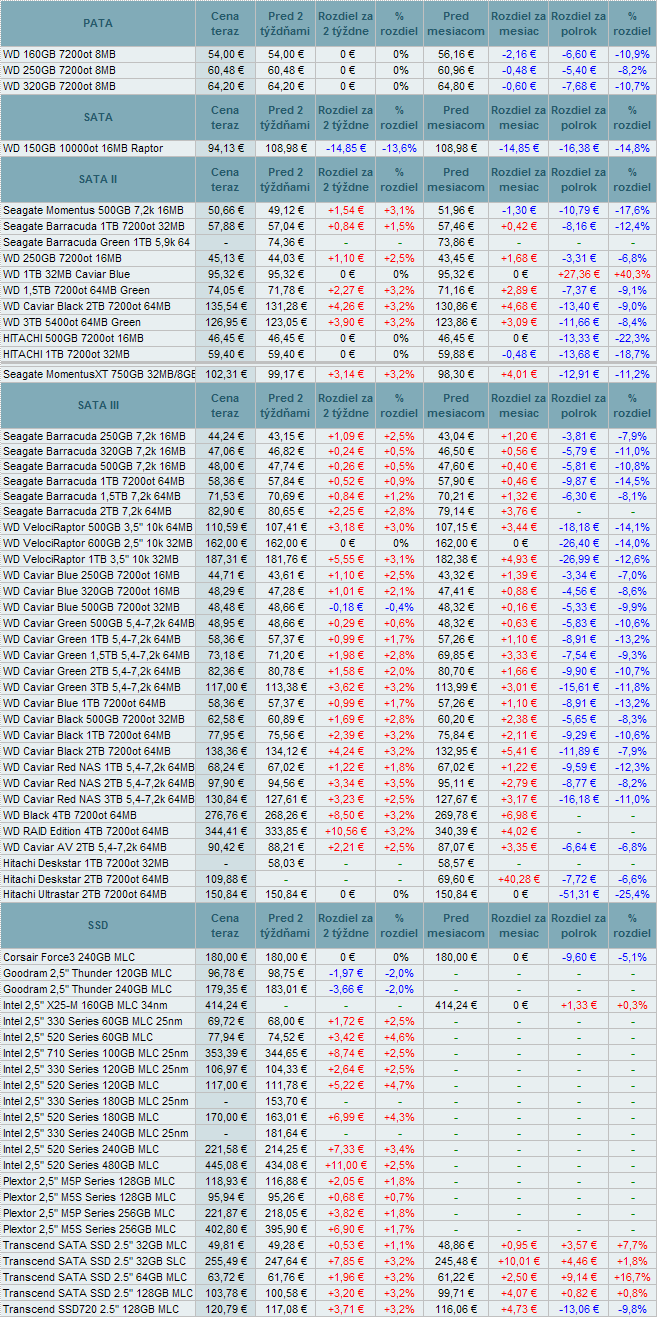Viewport: 657px width, 1317px height.
Task: Click Intel 2,5" 520 Series 480GB MLC
Action: (x=81, y=1165)
